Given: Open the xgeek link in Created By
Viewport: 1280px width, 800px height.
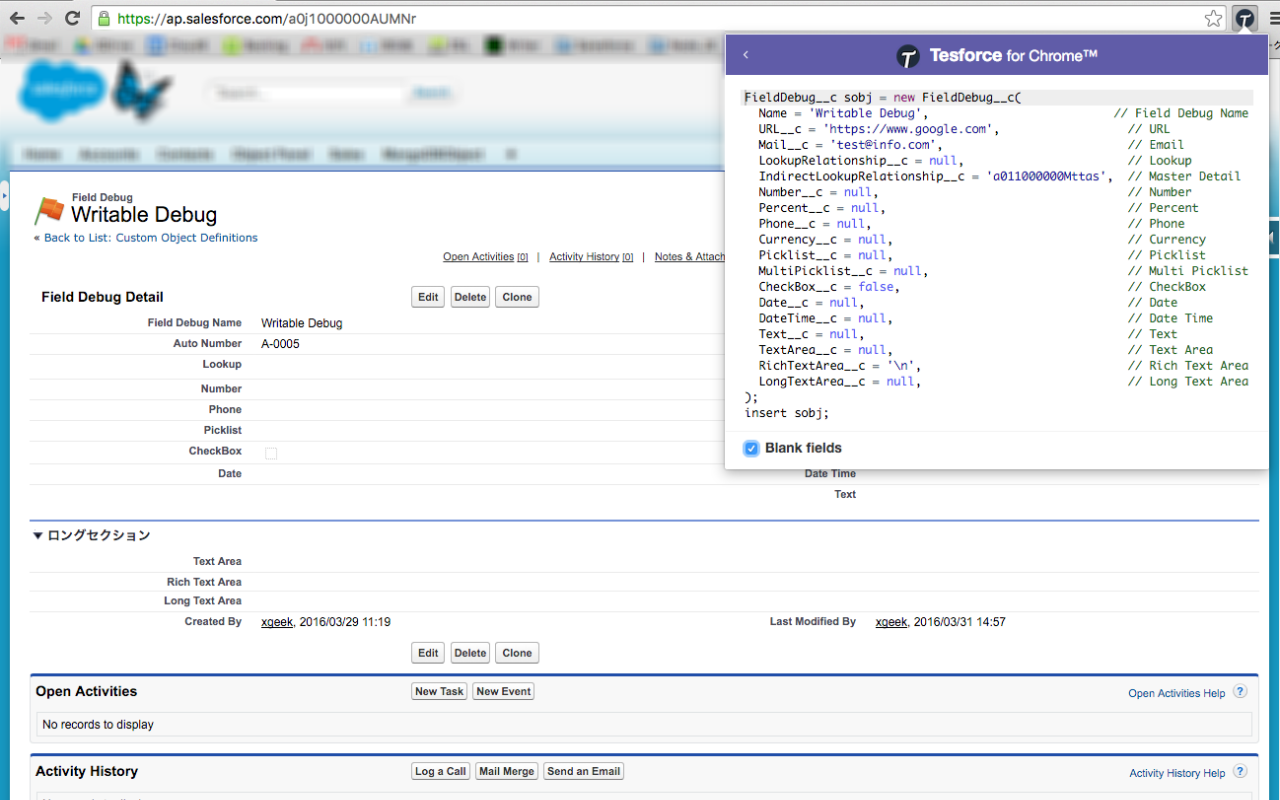Looking at the screenshot, I should [x=277, y=622].
